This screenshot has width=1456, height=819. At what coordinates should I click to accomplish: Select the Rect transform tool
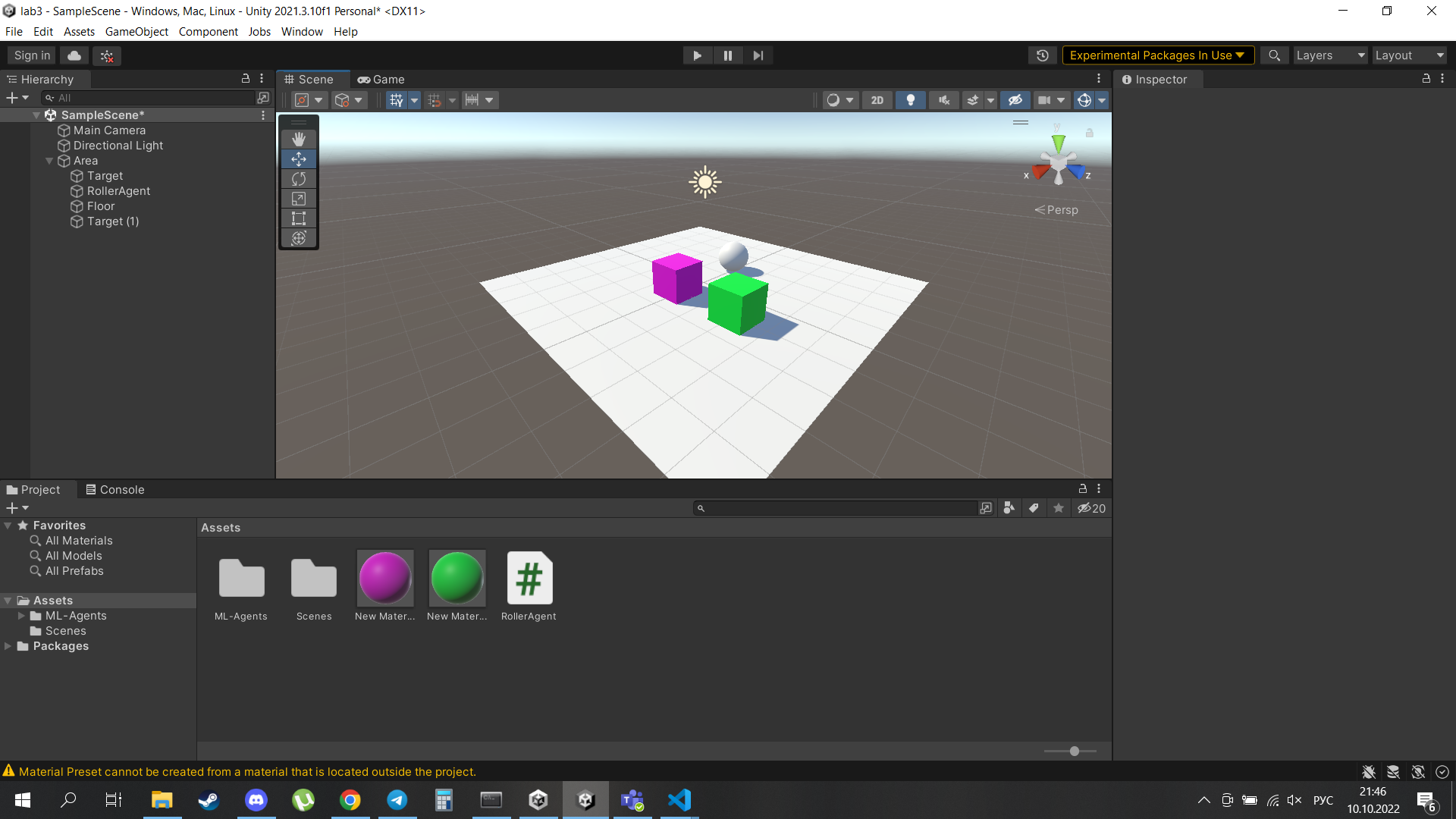click(299, 218)
